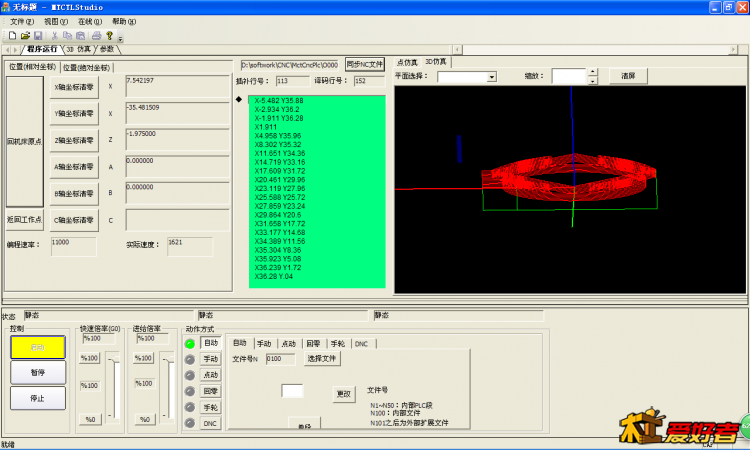The image size is (750, 450).
Task: Open the 平面选择 dropdown
Action: (x=491, y=77)
